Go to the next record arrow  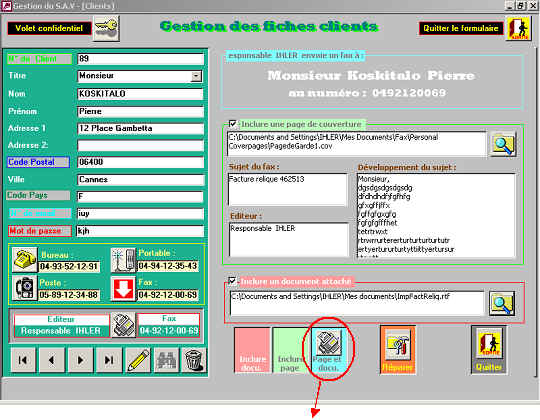coord(81,360)
